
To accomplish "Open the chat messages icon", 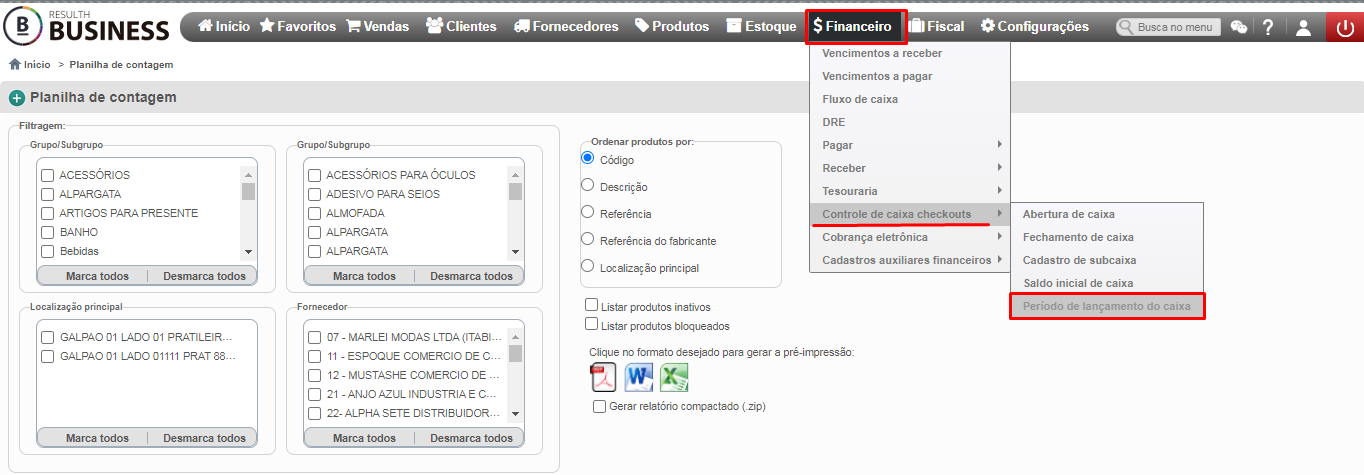I will point(1238,27).
